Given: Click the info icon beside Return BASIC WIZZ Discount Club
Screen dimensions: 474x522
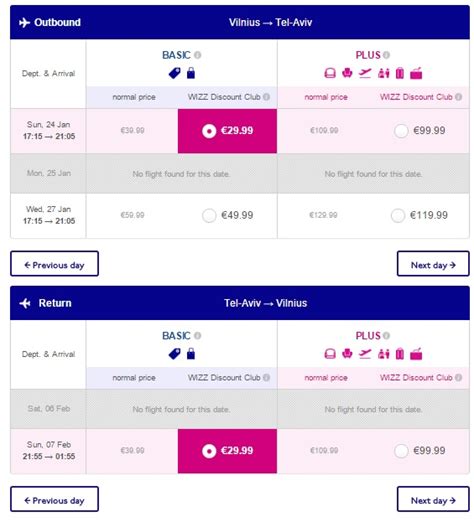Looking at the screenshot, I should [266, 378].
